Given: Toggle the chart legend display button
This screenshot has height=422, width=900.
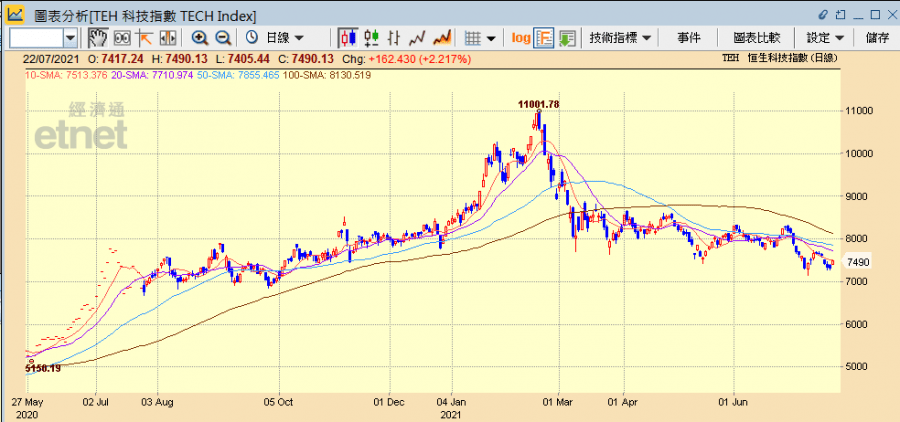Looking at the screenshot, I should coord(544,37).
